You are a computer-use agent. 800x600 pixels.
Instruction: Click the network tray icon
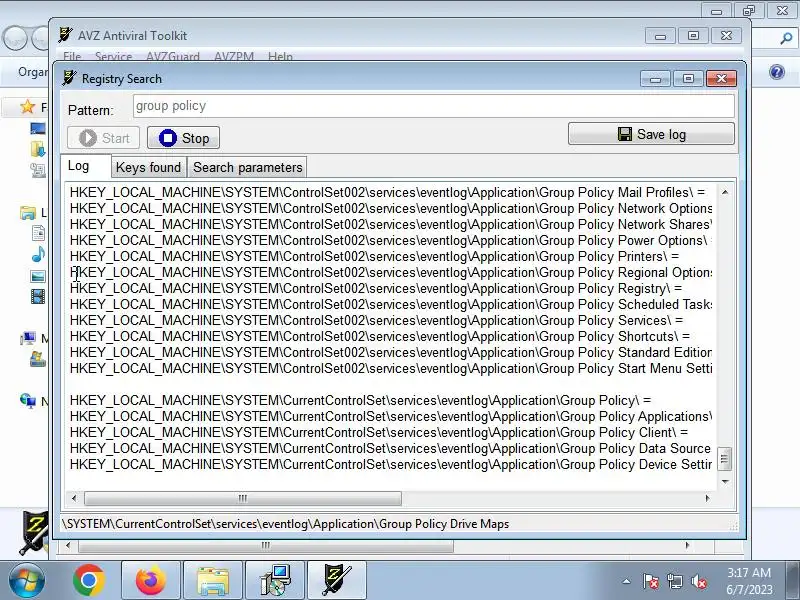pyautogui.click(x=674, y=581)
